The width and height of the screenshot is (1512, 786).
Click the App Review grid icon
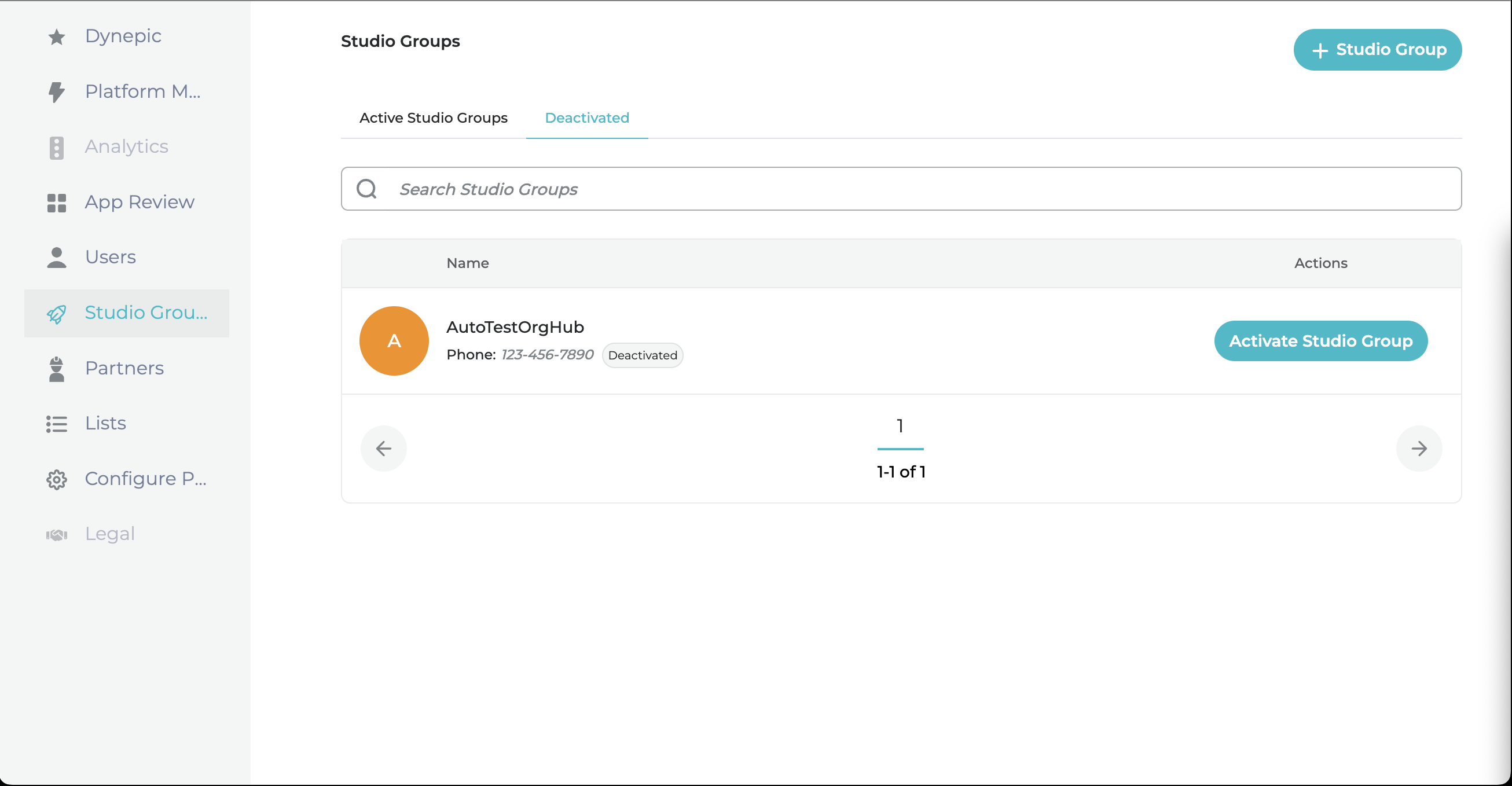tap(56, 203)
